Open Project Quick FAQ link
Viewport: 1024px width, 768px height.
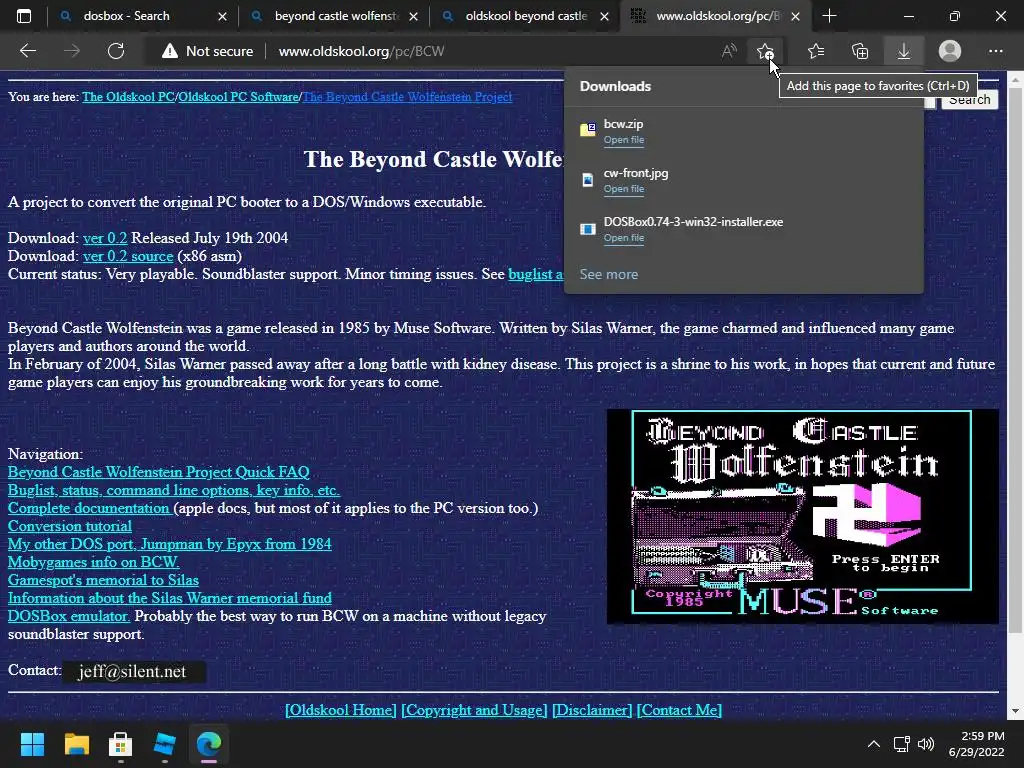pyautogui.click(x=159, y=472)
